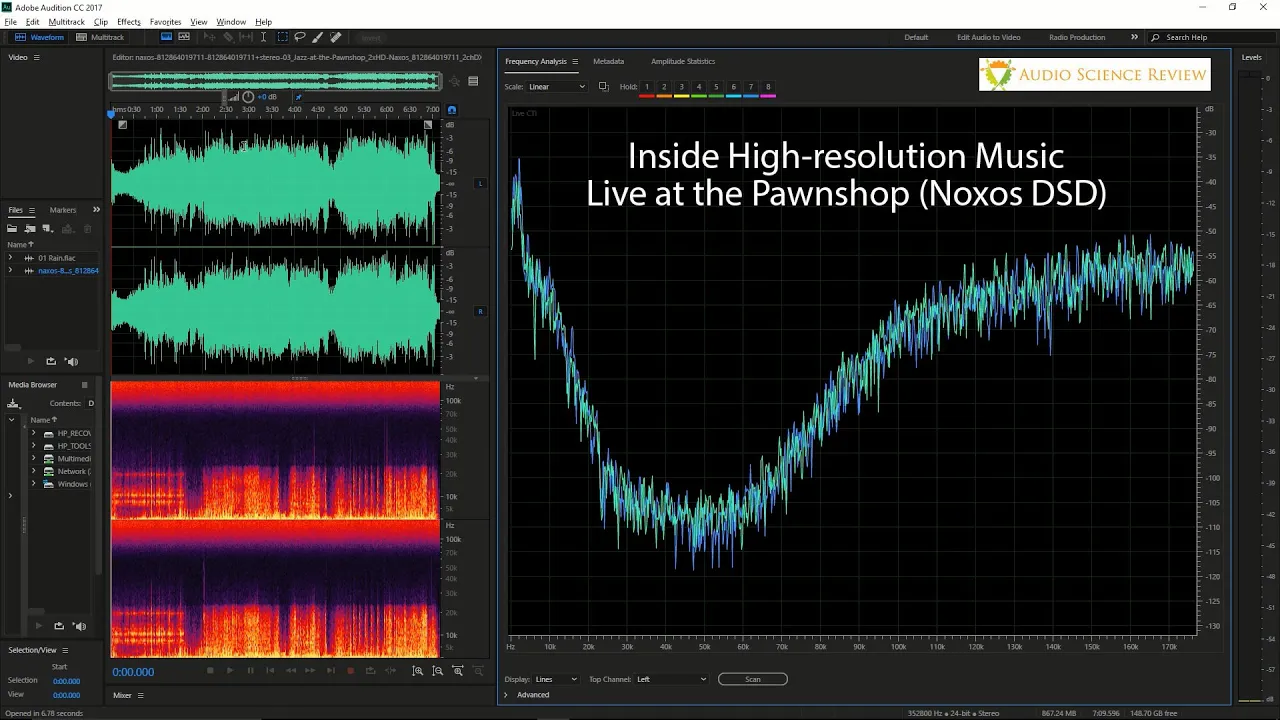Select the Paintbrush Selection tool

pyautogui.click(x=318, y=37)
